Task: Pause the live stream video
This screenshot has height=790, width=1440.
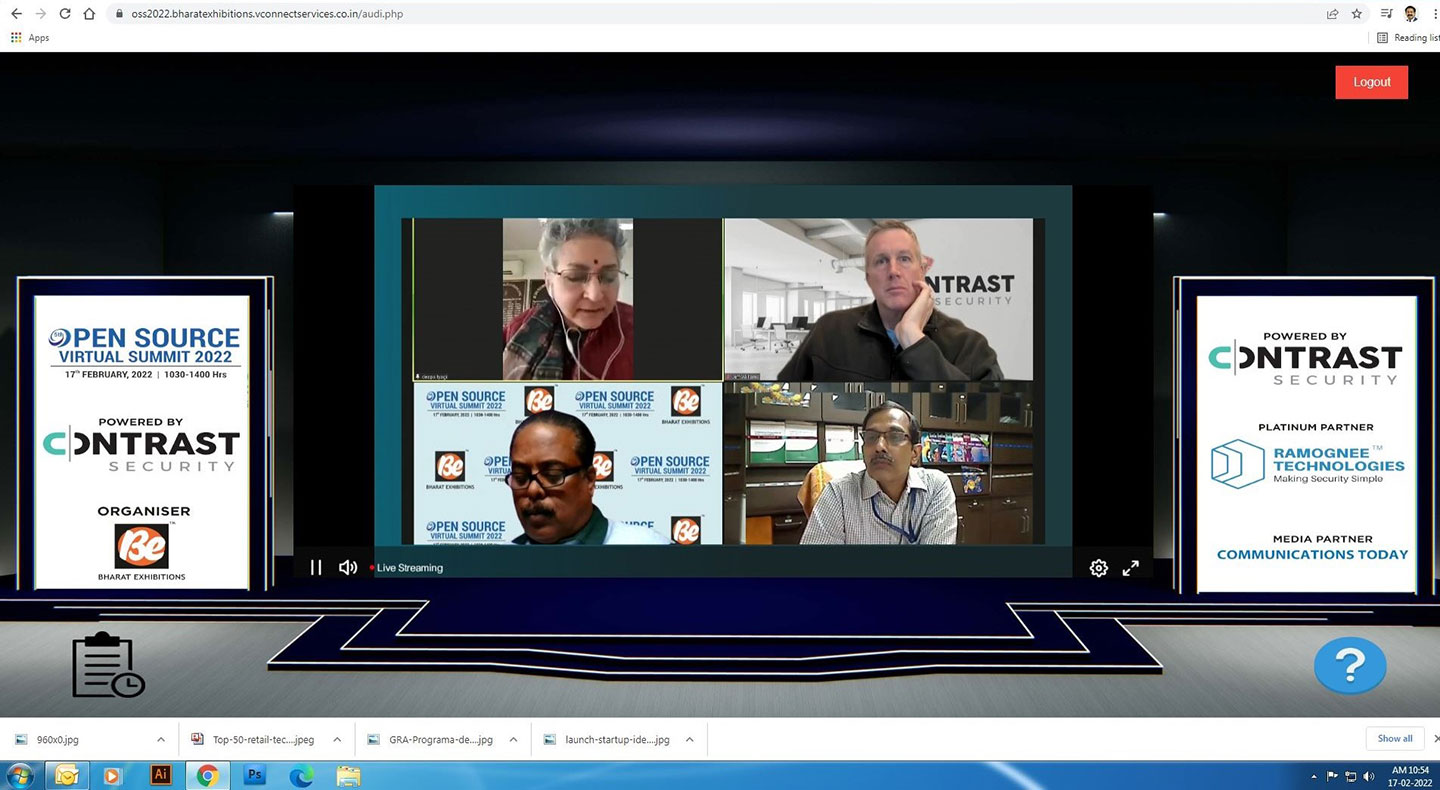Action: point(316,567)
